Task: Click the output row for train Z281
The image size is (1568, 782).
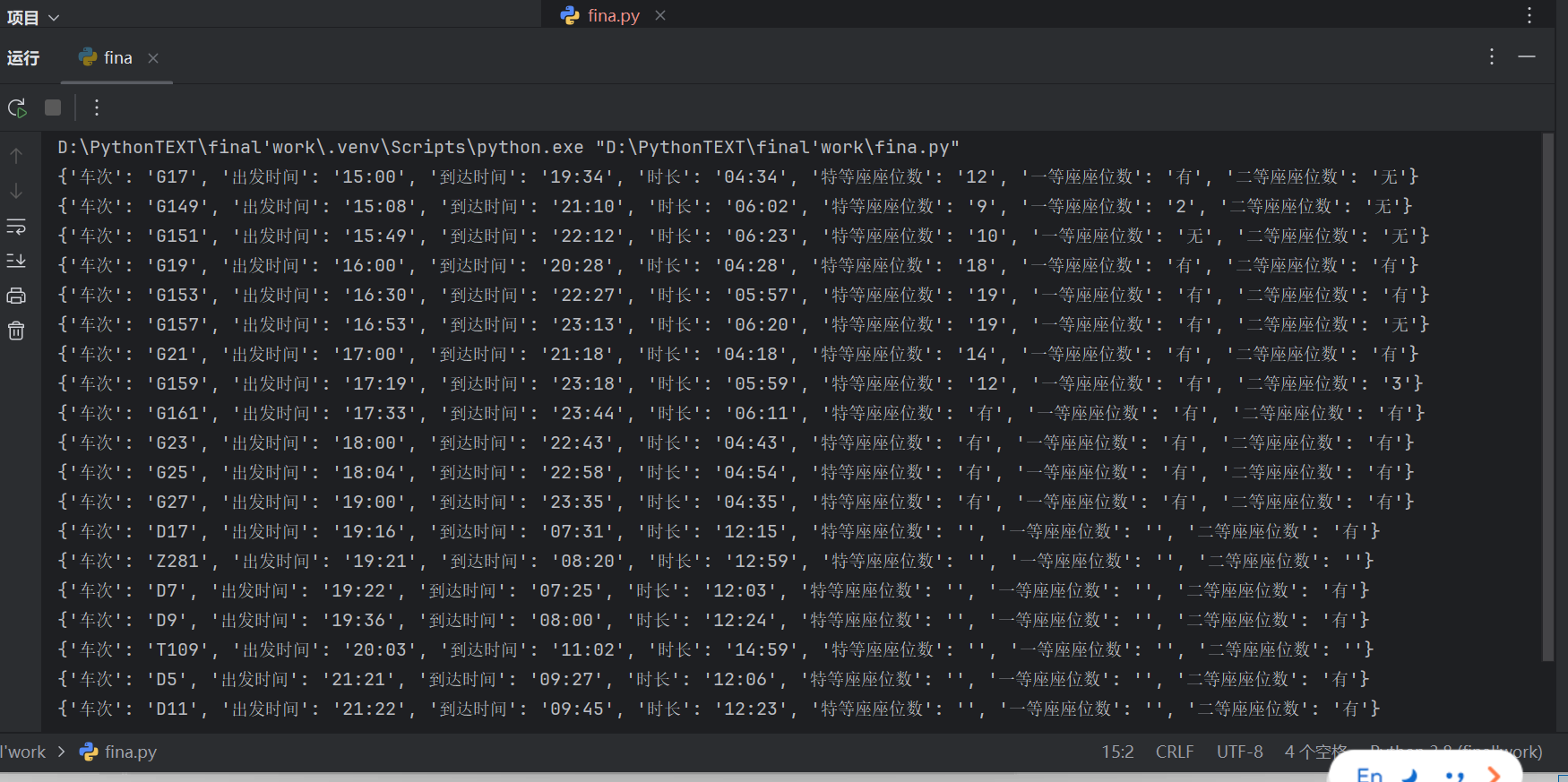Action: (x=715, y=561)
